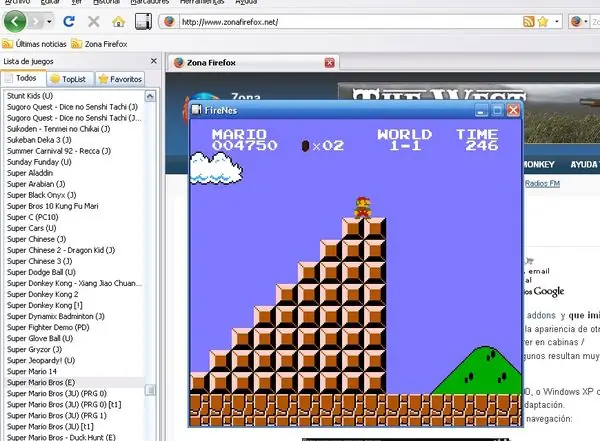Click the FireNes toolbar icon
The image size is (600, 441).
click(x=143, y=21)
